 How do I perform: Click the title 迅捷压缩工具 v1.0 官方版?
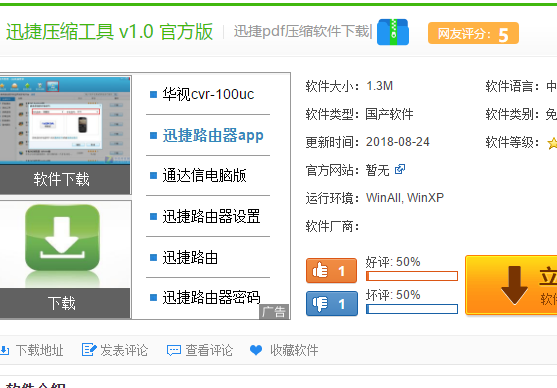click(109, 32)
